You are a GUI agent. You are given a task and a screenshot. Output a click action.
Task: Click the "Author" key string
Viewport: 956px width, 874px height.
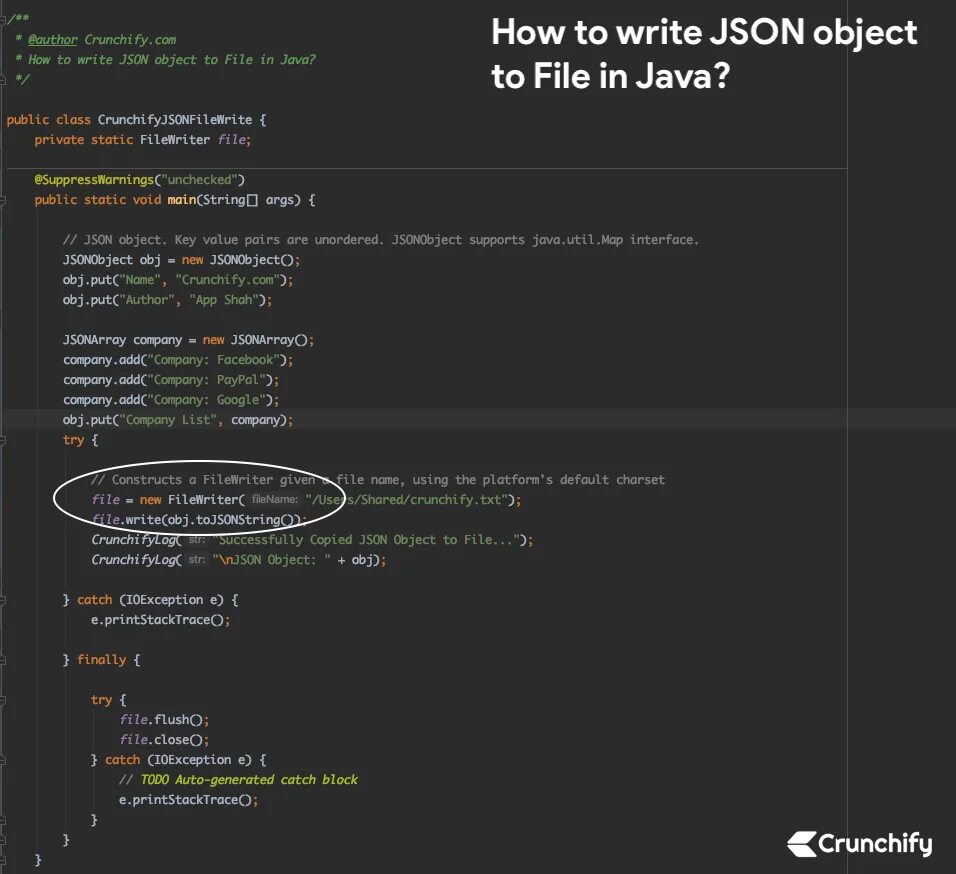tap(147, 300)
